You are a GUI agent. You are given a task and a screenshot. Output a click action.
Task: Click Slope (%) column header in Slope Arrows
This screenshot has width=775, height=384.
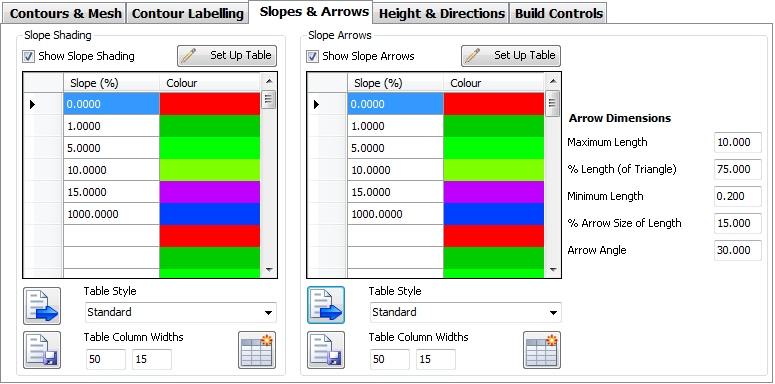[395, 83]
